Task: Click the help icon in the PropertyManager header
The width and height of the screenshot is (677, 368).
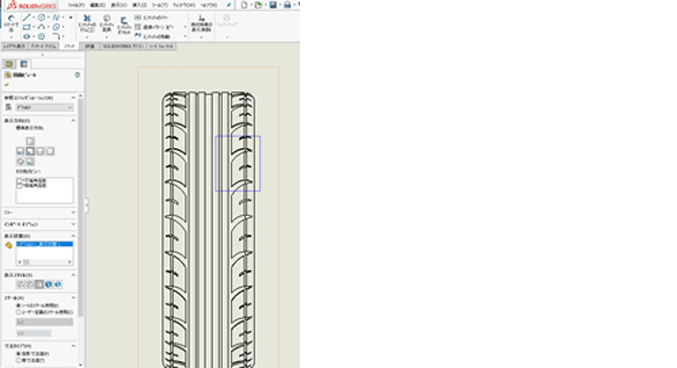Action: coord(77,75)
